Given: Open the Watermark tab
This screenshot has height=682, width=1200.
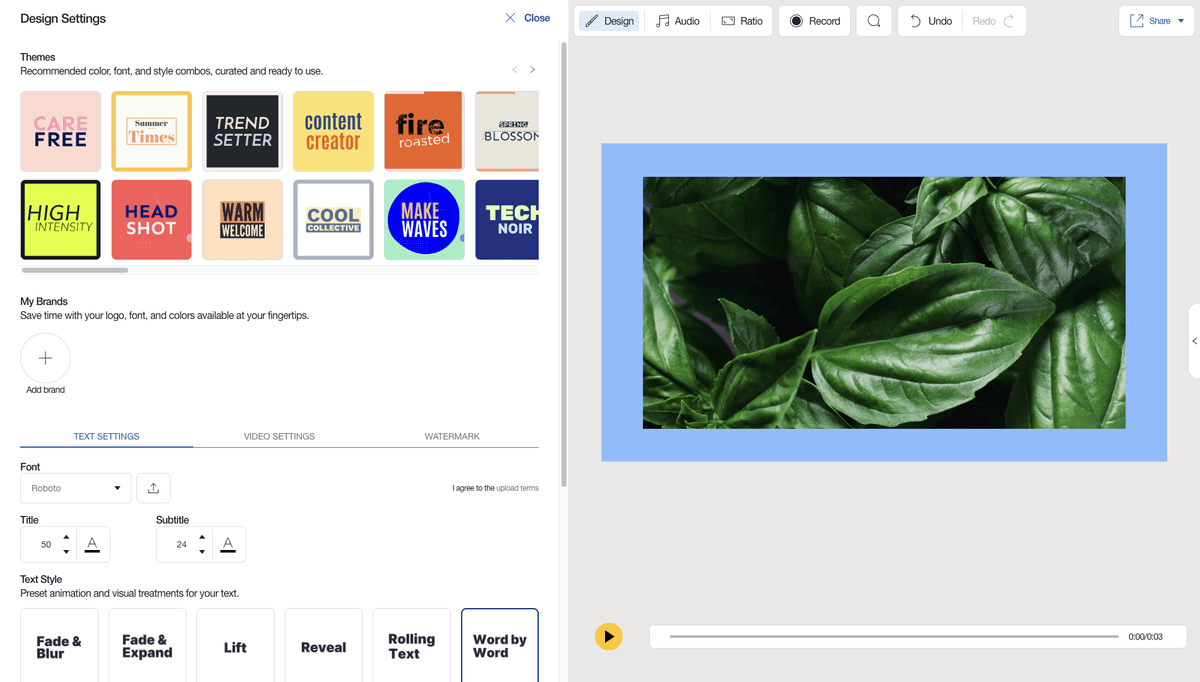Looking at the screenshot, I should 452,436.
